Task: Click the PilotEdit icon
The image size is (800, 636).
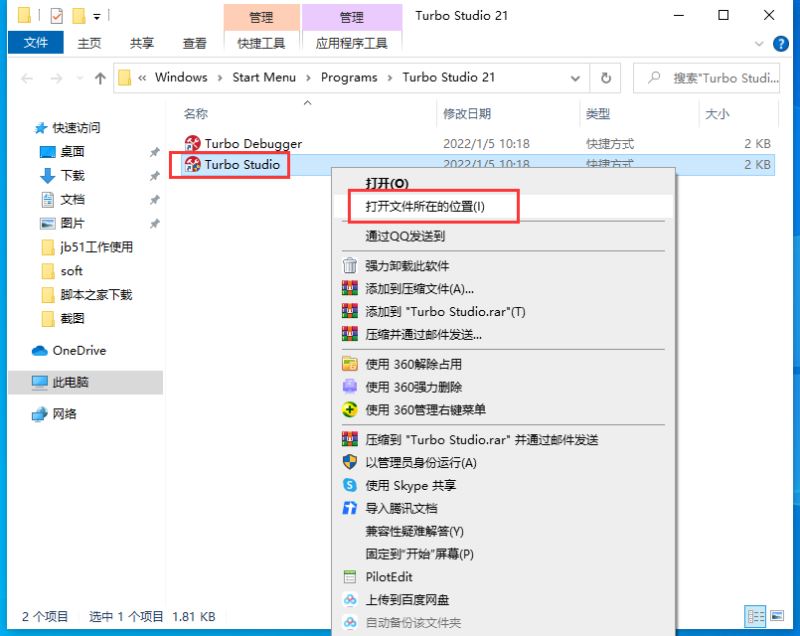Action: [349, 577]
